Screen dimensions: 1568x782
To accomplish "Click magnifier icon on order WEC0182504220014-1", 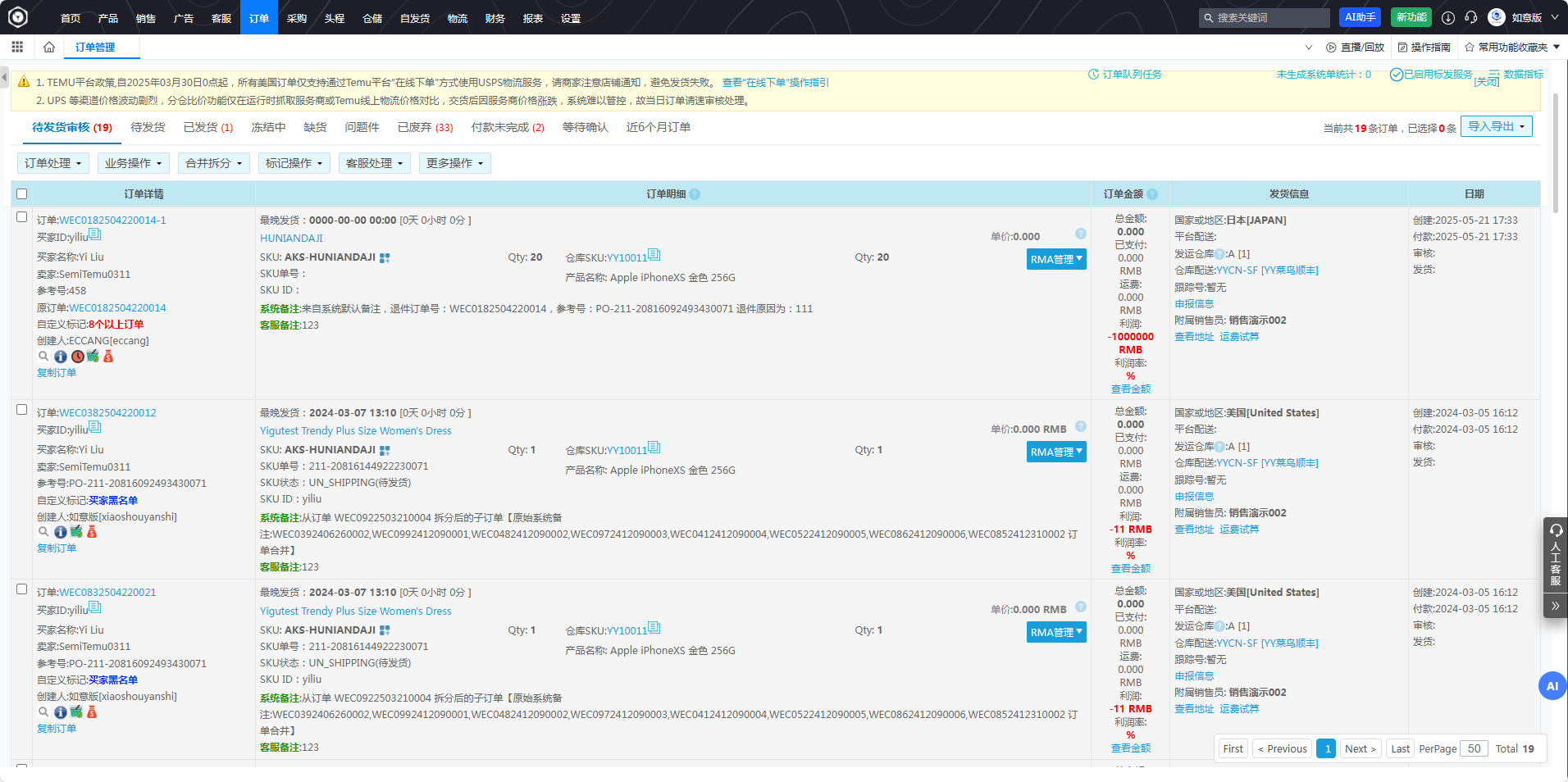I will click(43, 357).
